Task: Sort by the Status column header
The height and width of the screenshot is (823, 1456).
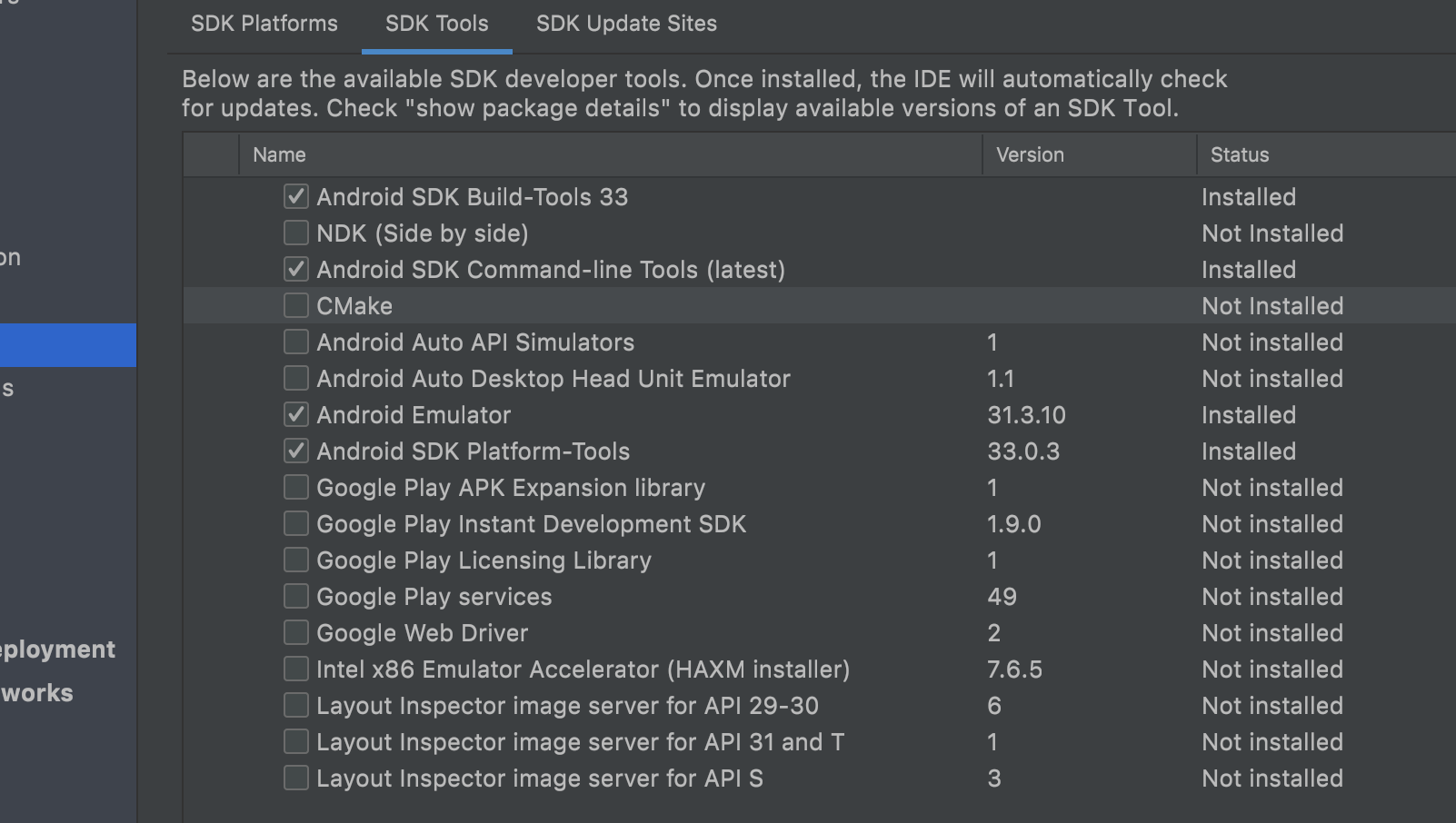Action: point(1327,154)
